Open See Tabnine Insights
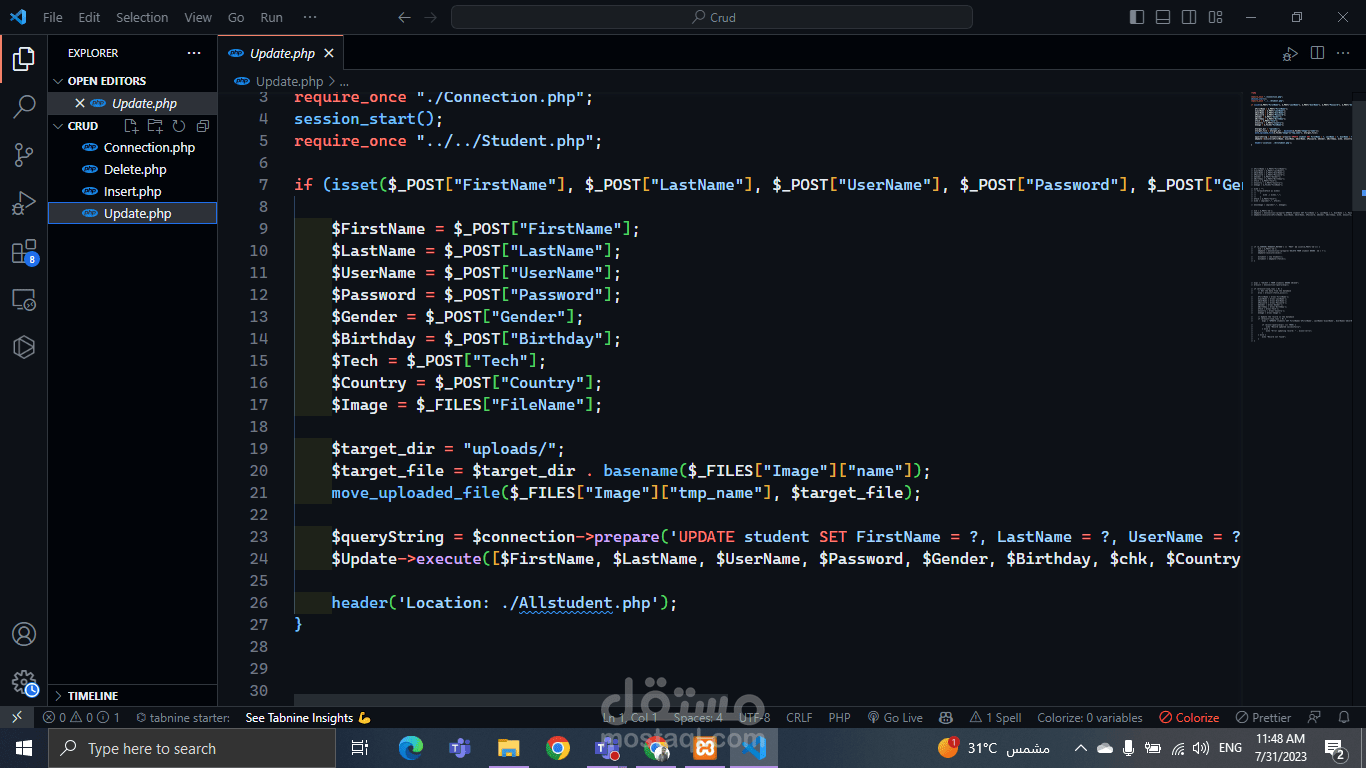The width and height of the screenshot is (1366, 768). pyautogui.click(x=308, y=717)
